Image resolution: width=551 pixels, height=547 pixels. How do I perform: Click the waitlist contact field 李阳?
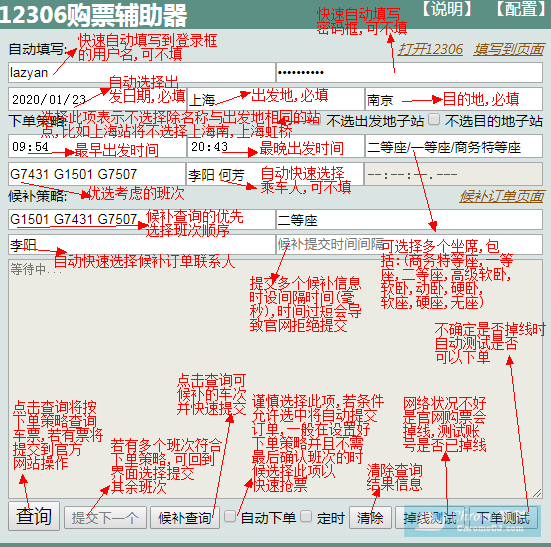pyautogui.click(x=142, y=245)
